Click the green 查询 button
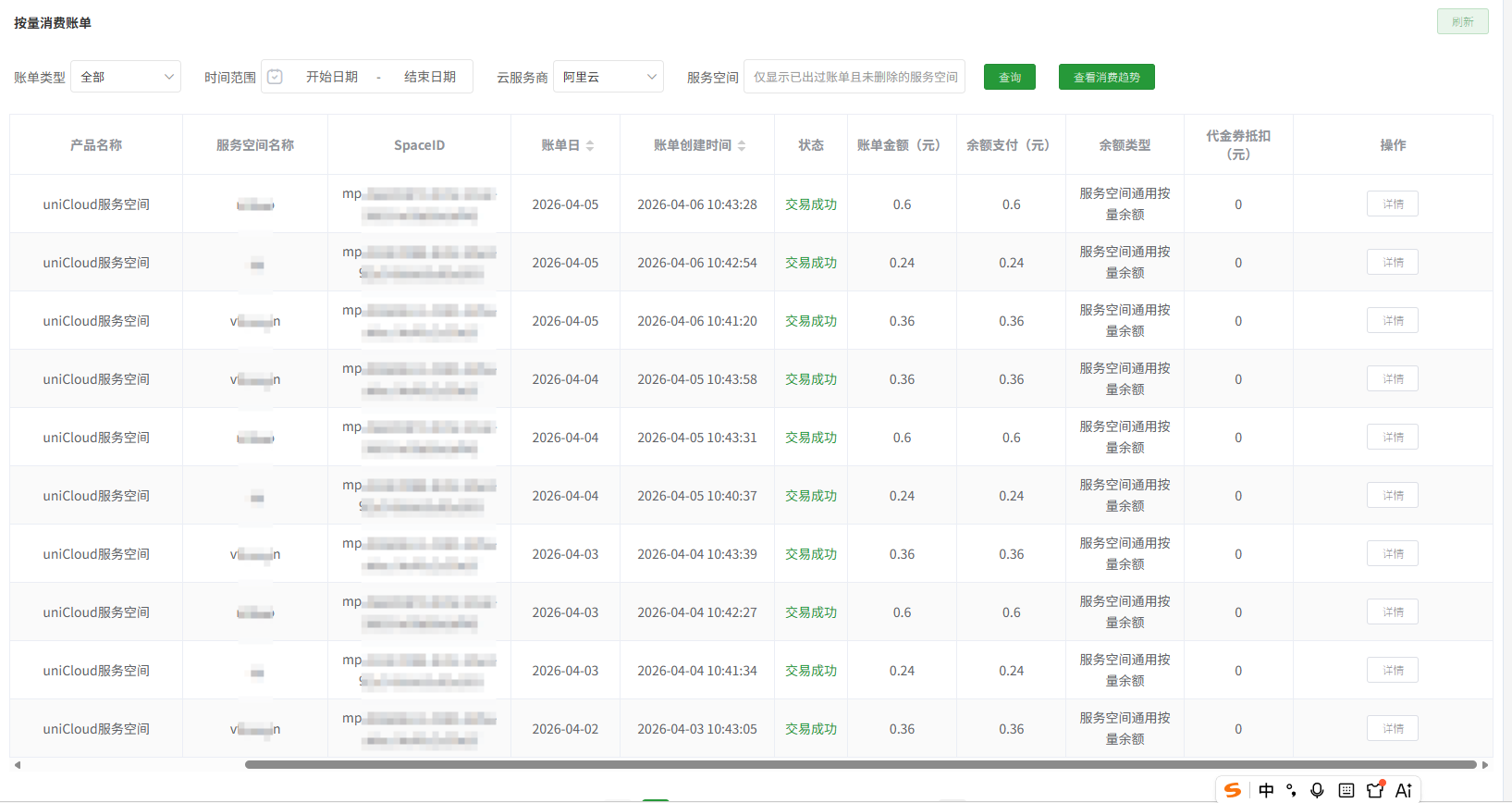 [x=1009, y=77]
